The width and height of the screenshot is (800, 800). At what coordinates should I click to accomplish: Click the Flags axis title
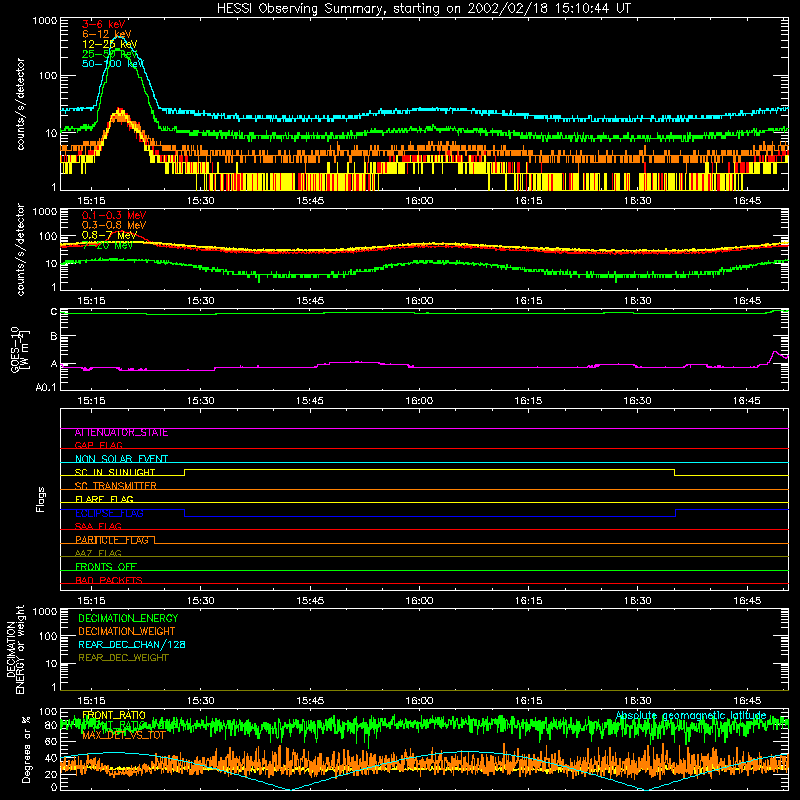(x=40, y=499)
